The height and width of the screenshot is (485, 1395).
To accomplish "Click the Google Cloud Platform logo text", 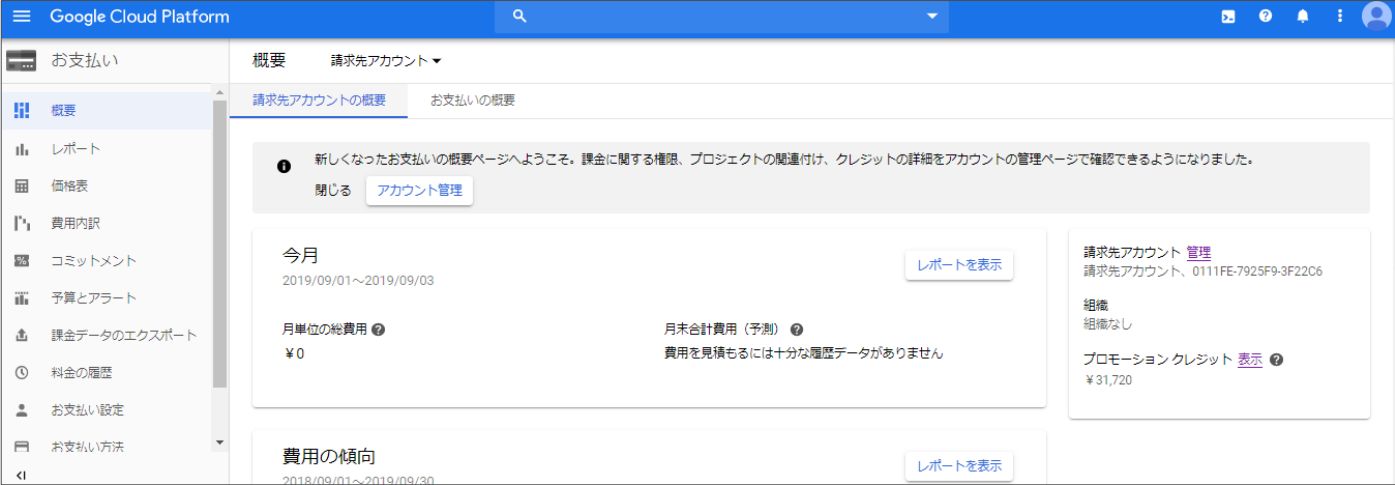I will [139, 17].
